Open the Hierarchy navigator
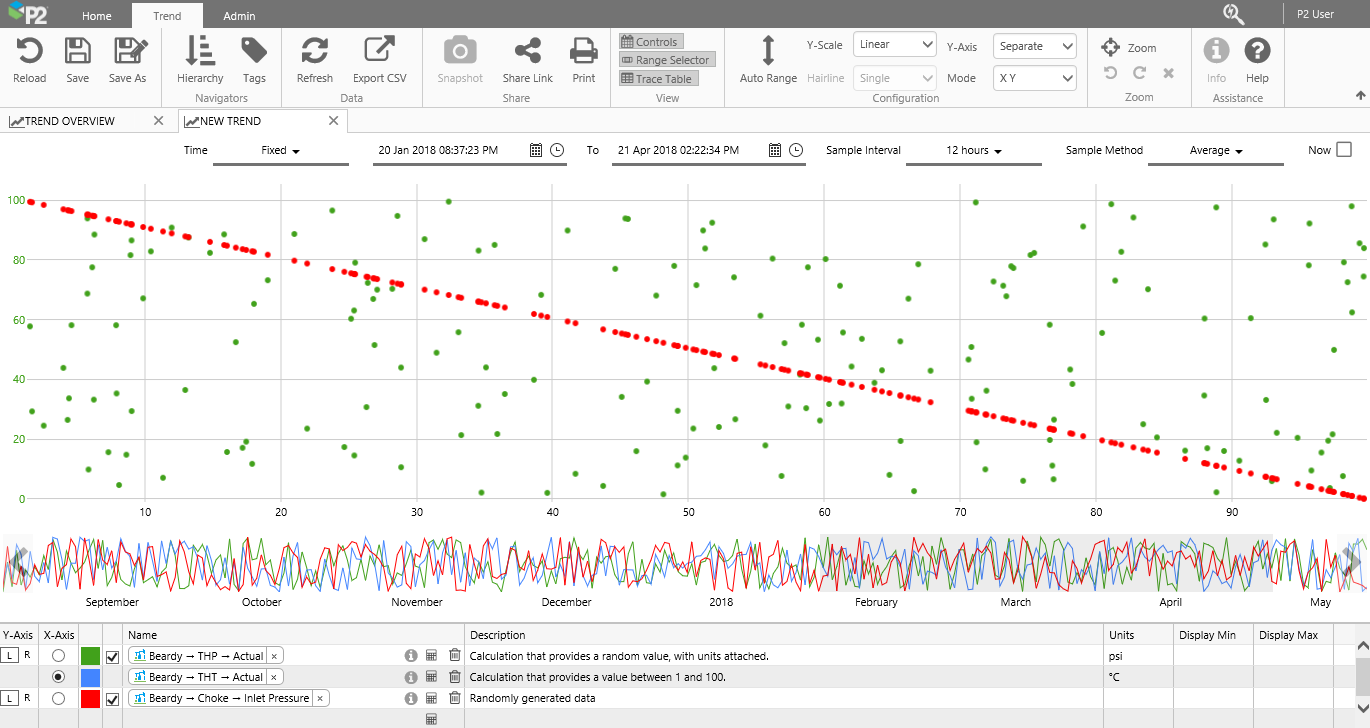Screen dimensions: 1370x728 pos(200,51)
